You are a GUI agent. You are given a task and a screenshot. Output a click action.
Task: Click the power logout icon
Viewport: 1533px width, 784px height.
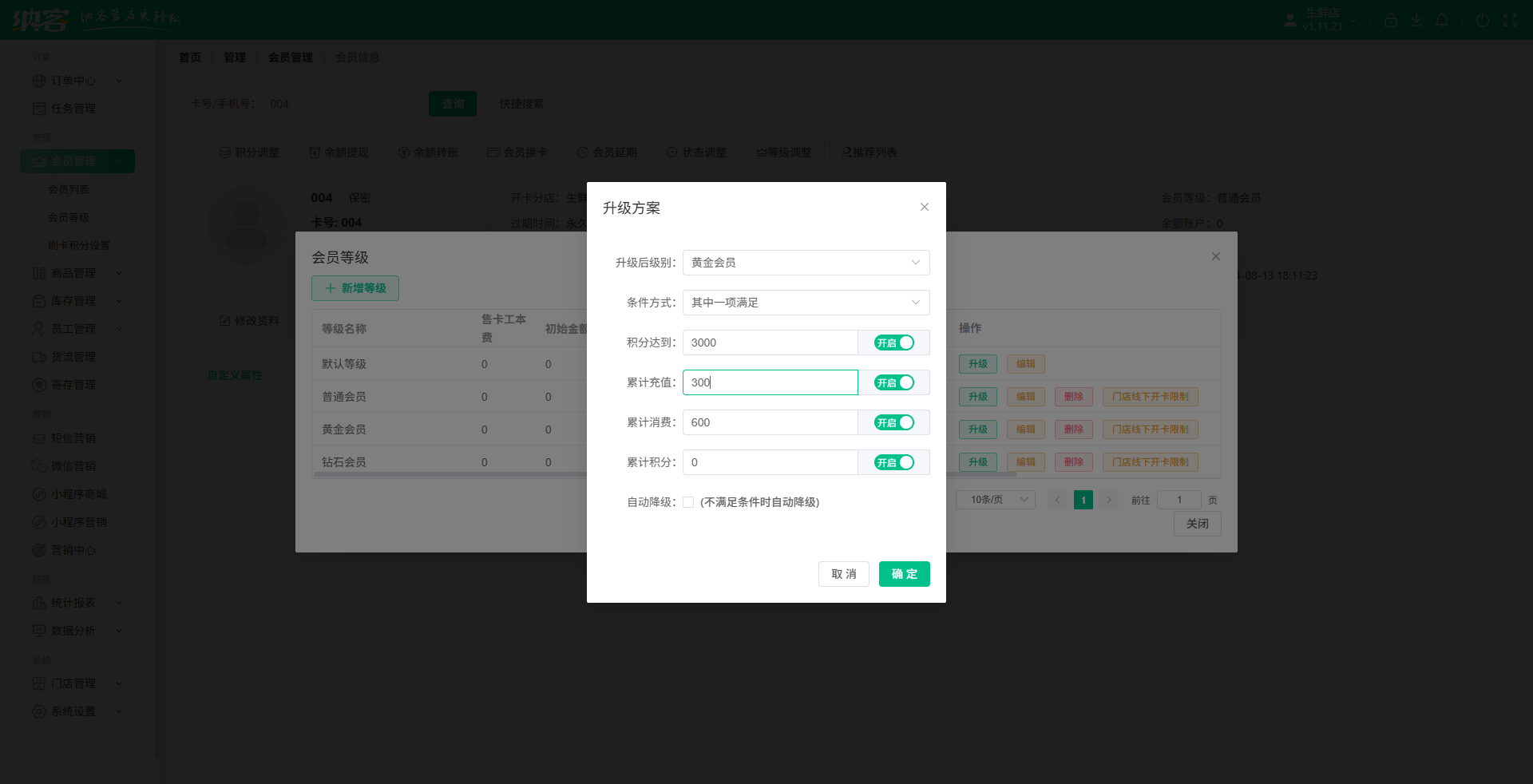[x=1482, y=20]
